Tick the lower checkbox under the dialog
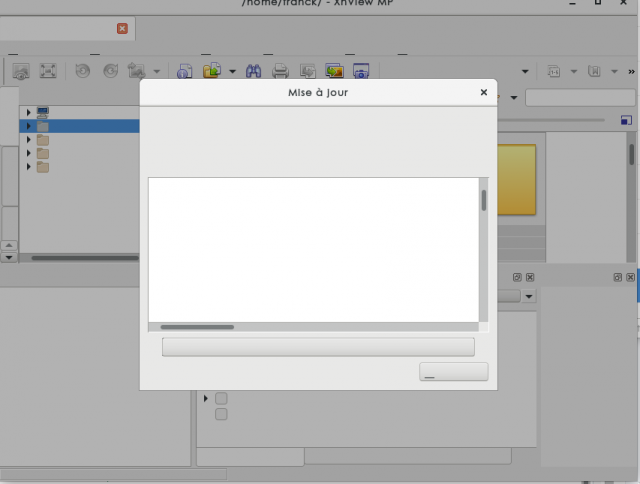Viewport: 640px width, 484px height. pos(221,414)
